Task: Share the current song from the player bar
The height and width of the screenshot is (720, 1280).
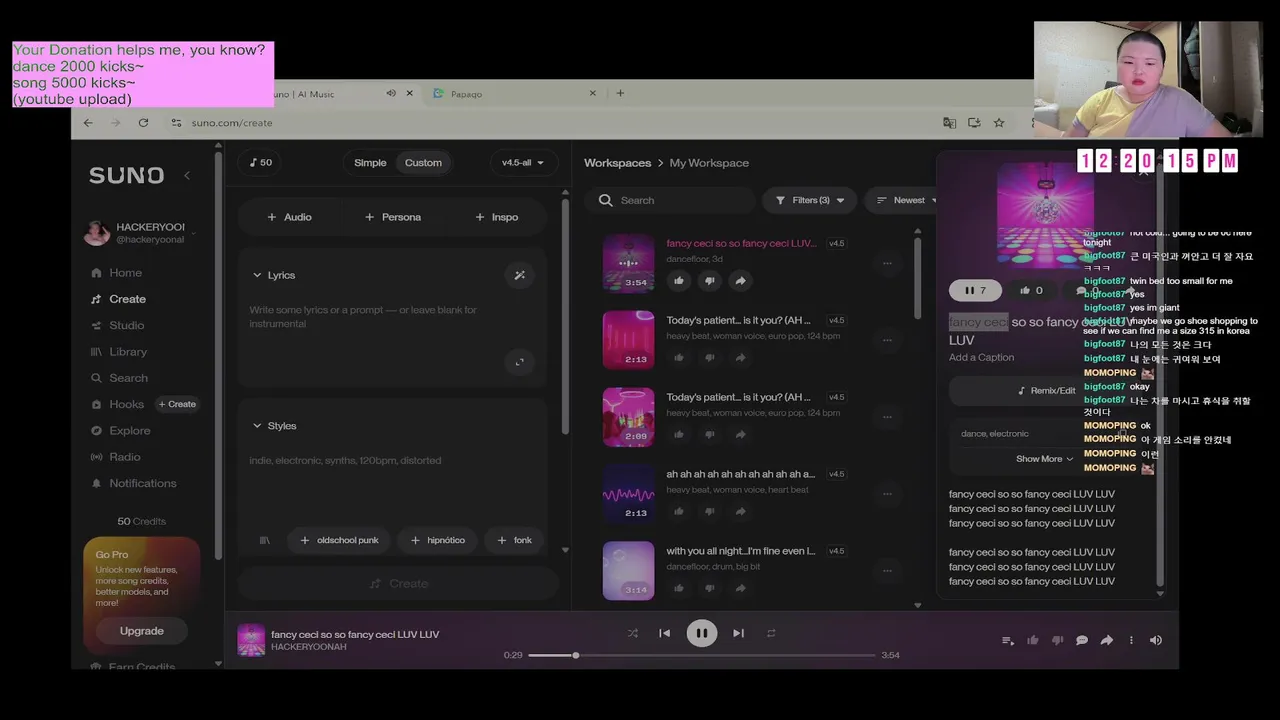Action: click(x=1107, y=640)
